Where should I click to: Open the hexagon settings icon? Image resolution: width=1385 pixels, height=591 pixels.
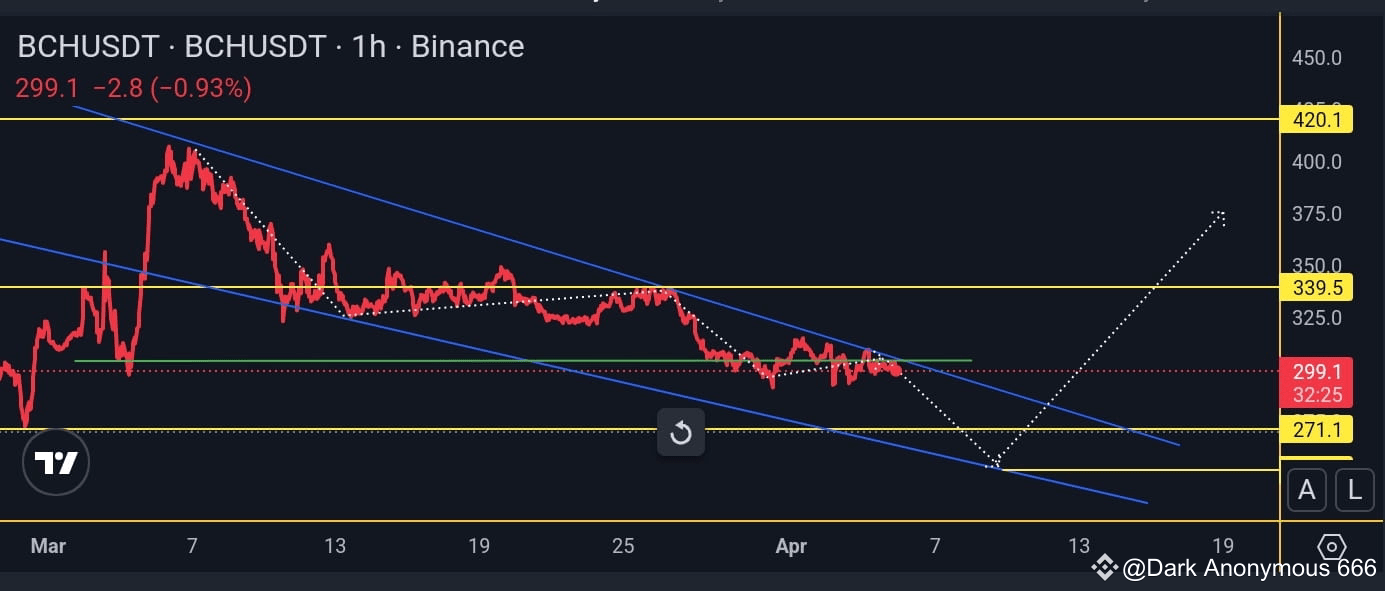(1333, 546)
